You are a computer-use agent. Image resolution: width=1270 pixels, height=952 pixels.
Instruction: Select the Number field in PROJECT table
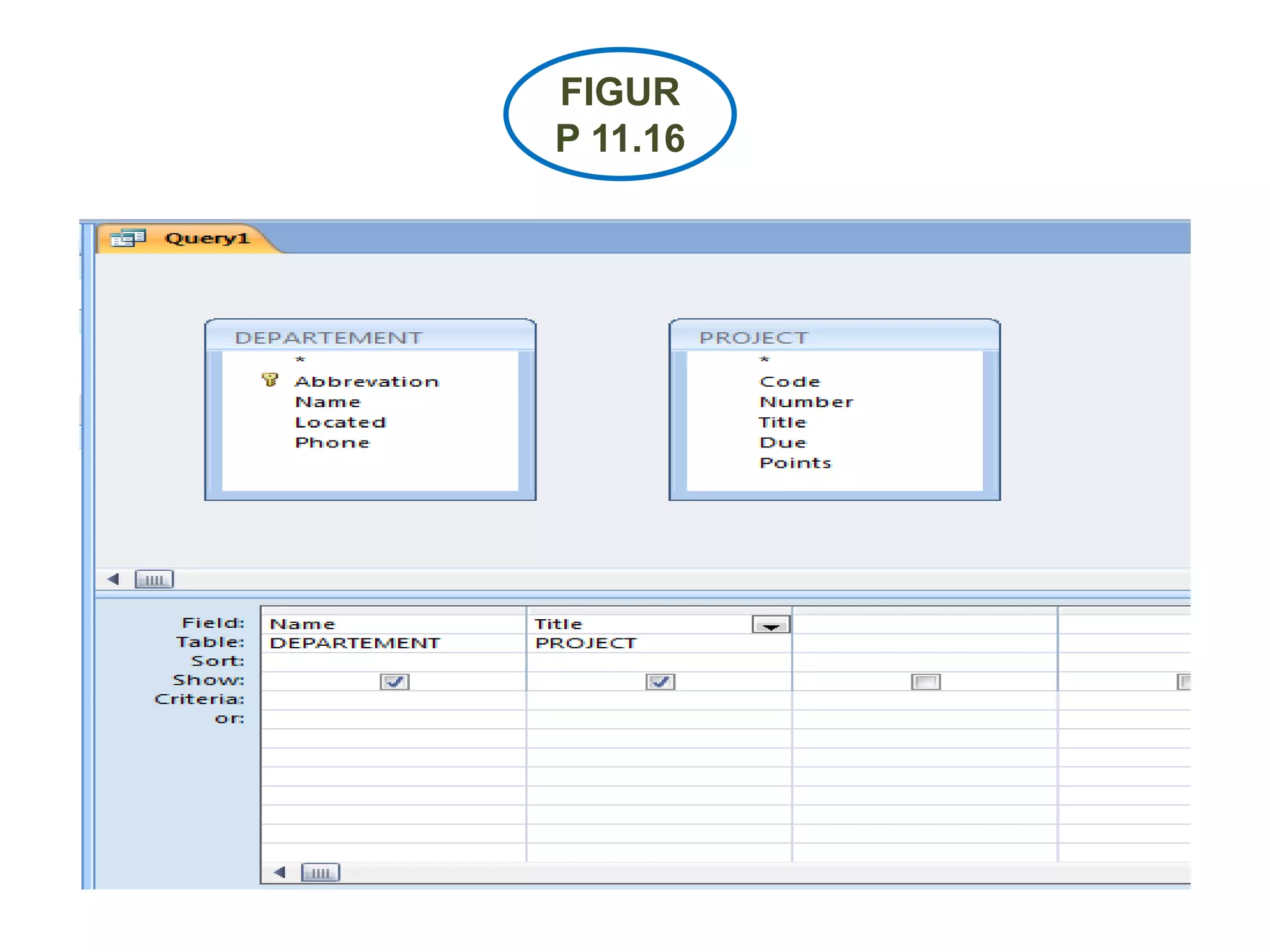[806, 402]
